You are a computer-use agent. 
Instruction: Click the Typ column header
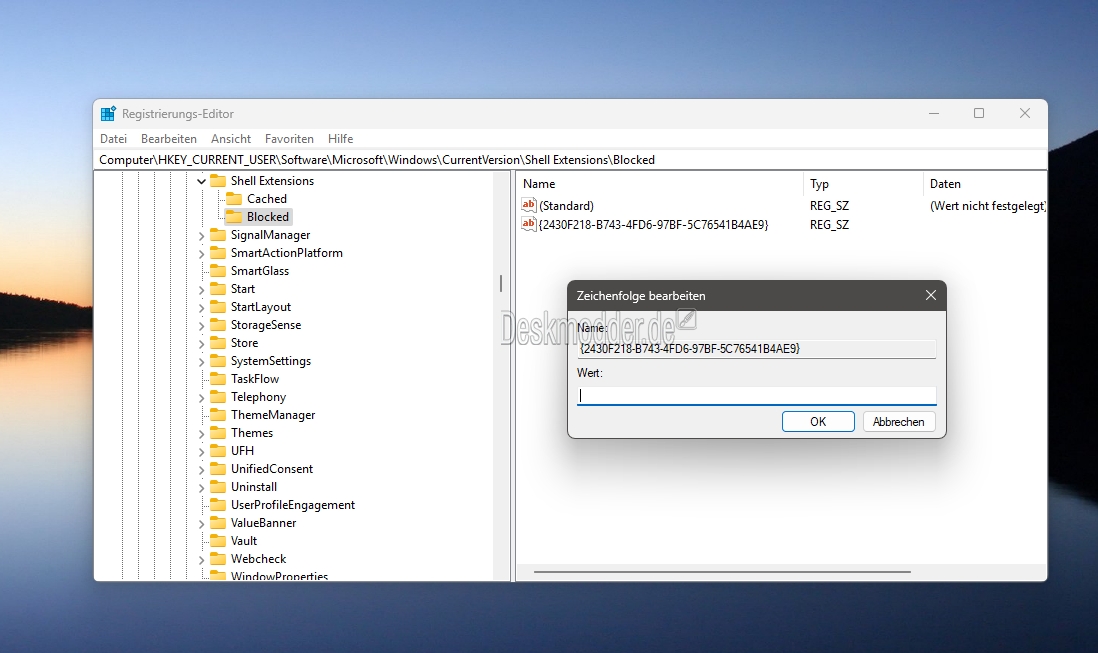pyautogui.click(x=863, y=184)
